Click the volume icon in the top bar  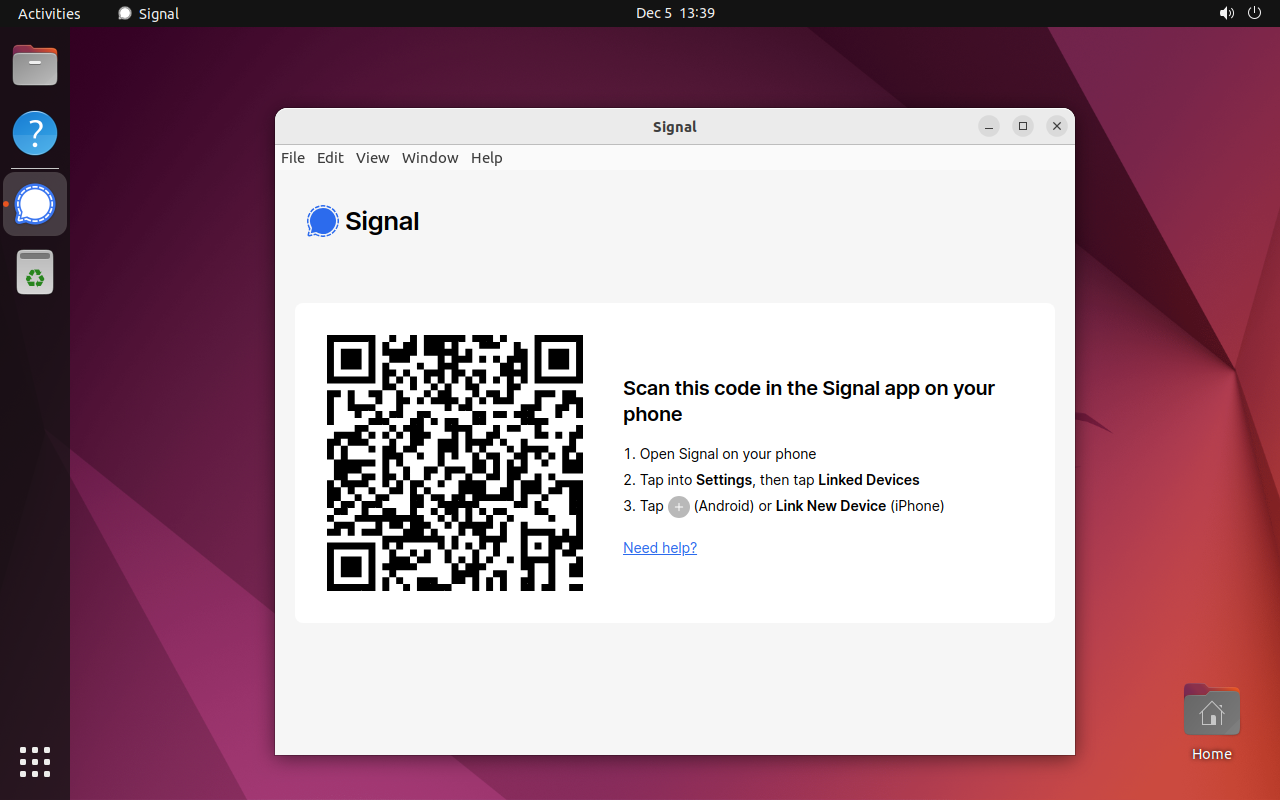pyautogui.click(x=1226, y=13)
